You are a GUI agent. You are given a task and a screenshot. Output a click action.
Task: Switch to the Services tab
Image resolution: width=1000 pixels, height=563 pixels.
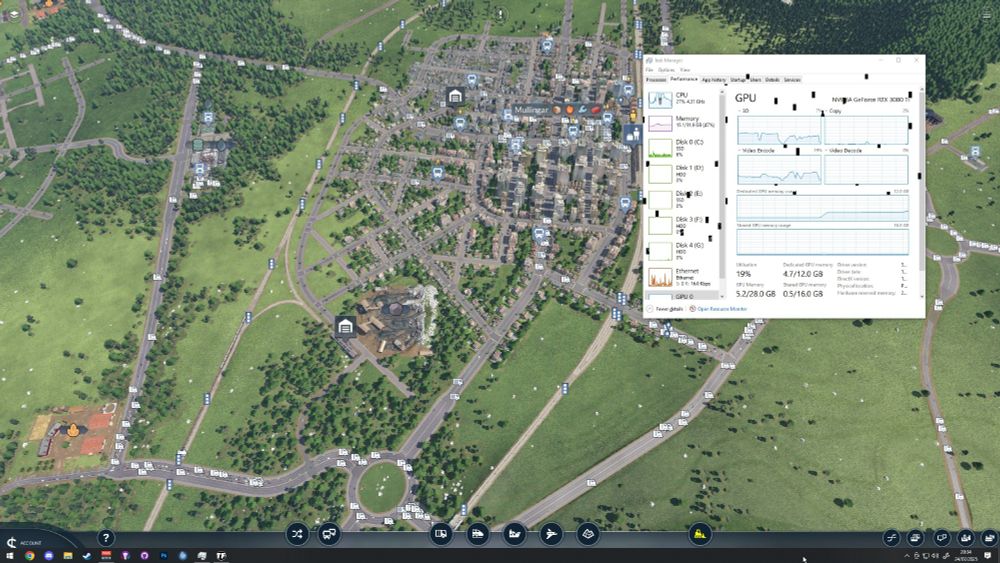tap(792, 80)
